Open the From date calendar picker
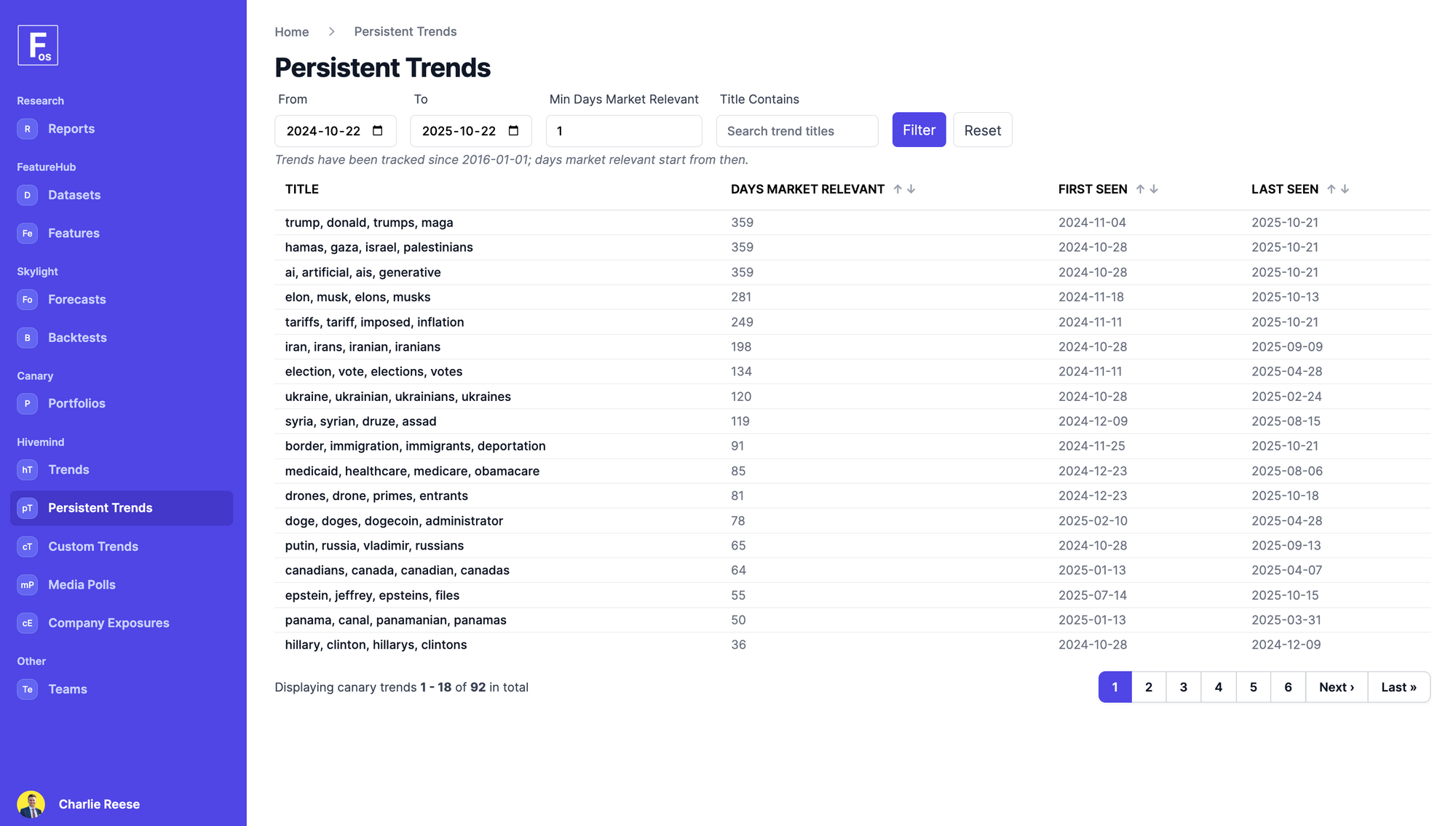The height and width of the screenshot is (826, 1456). (378, 131)
